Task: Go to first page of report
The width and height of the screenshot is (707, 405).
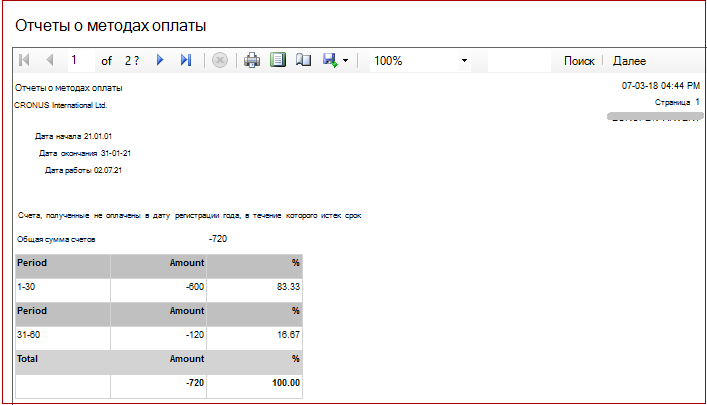Action: click(x=24, y=60)
